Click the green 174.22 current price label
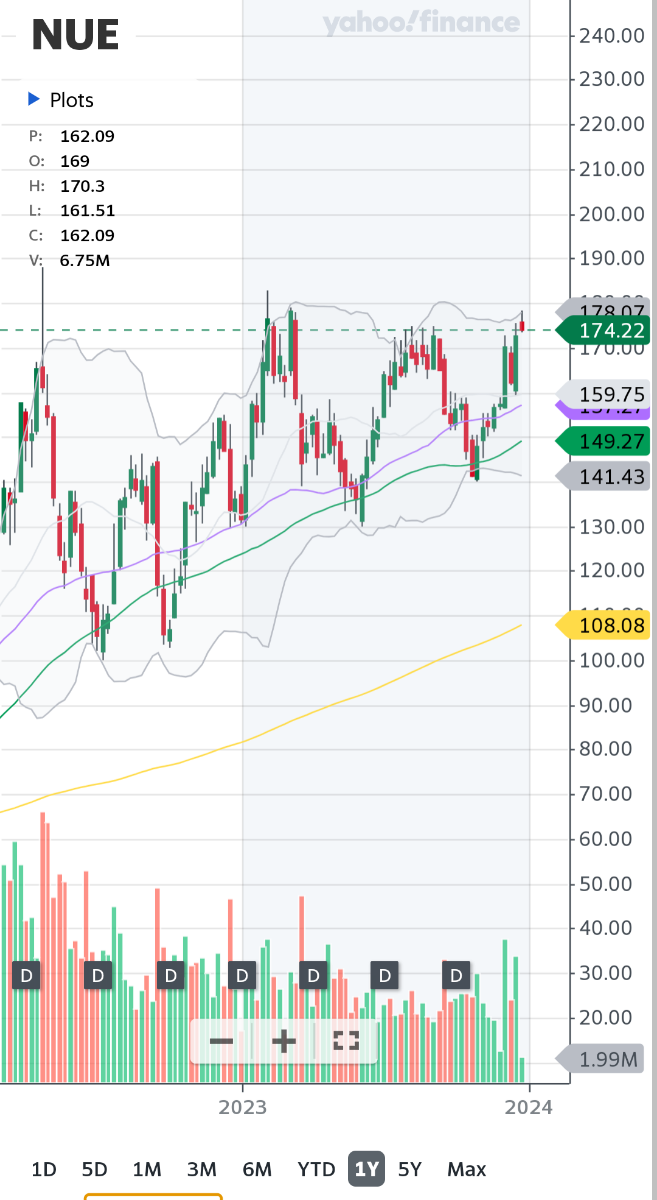 coord(610,330)
